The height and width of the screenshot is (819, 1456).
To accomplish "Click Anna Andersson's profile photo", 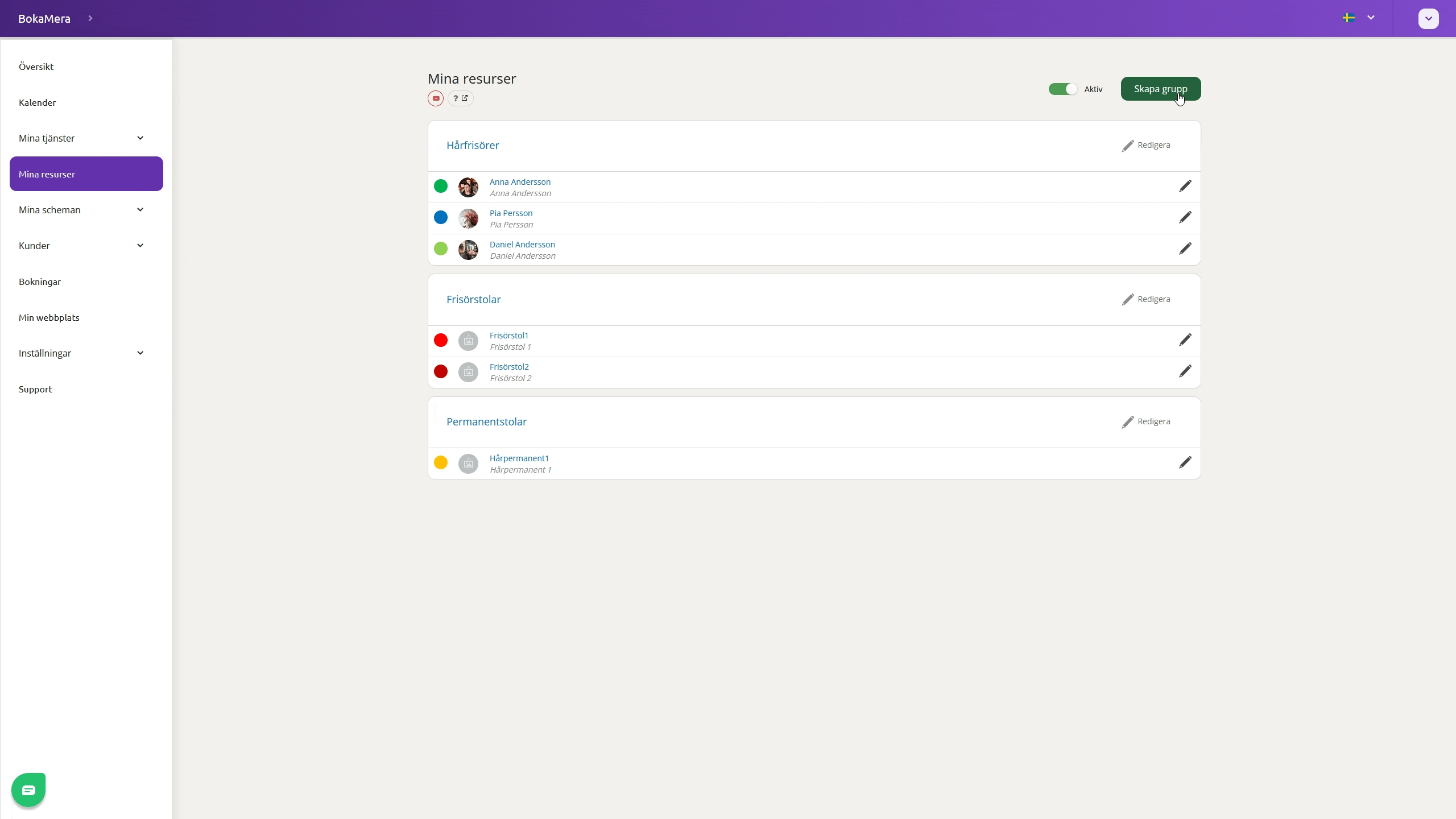I will (x=468, y=187).
